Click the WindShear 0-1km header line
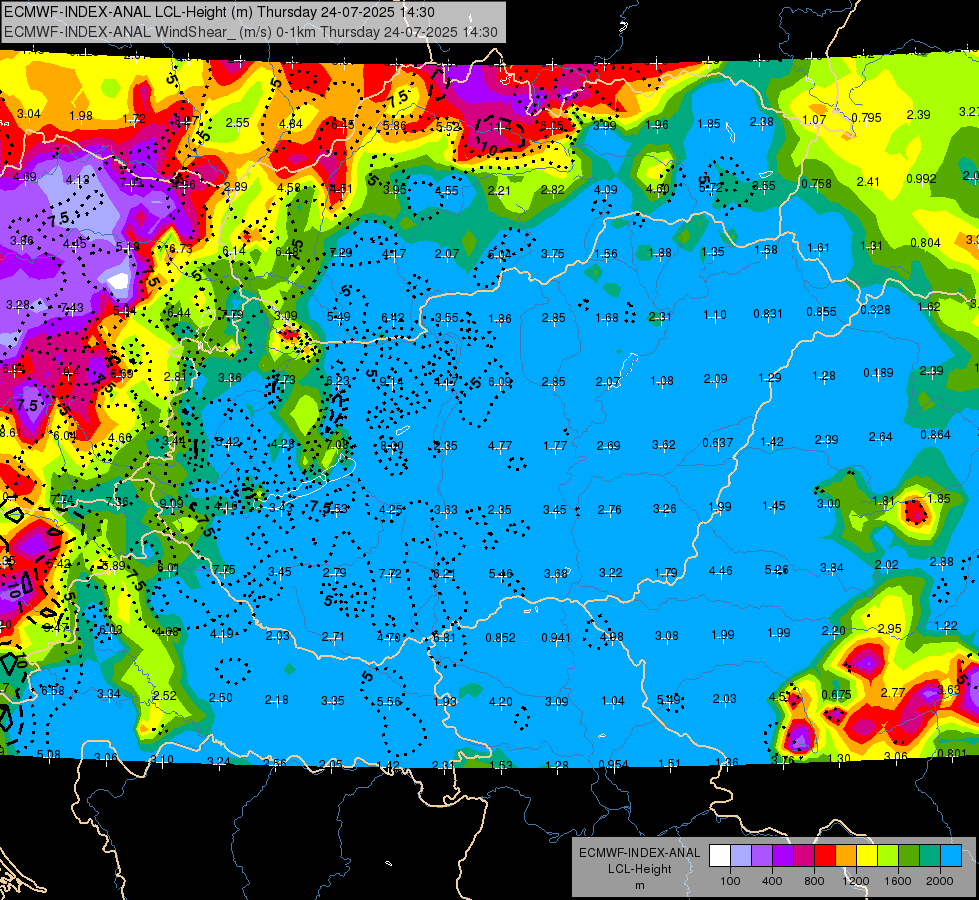The image size is (979, 900). (250, 32)
